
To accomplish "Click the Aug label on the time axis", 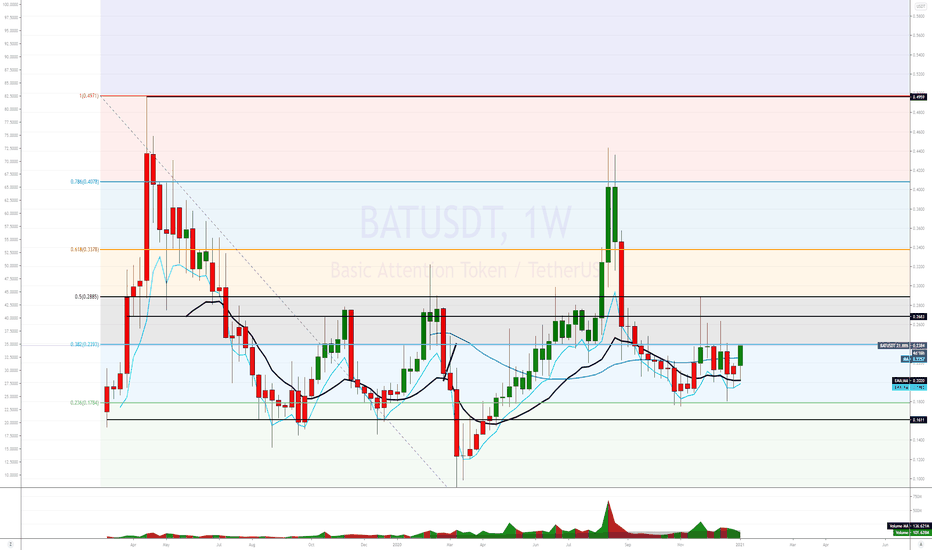I will 252,545.
